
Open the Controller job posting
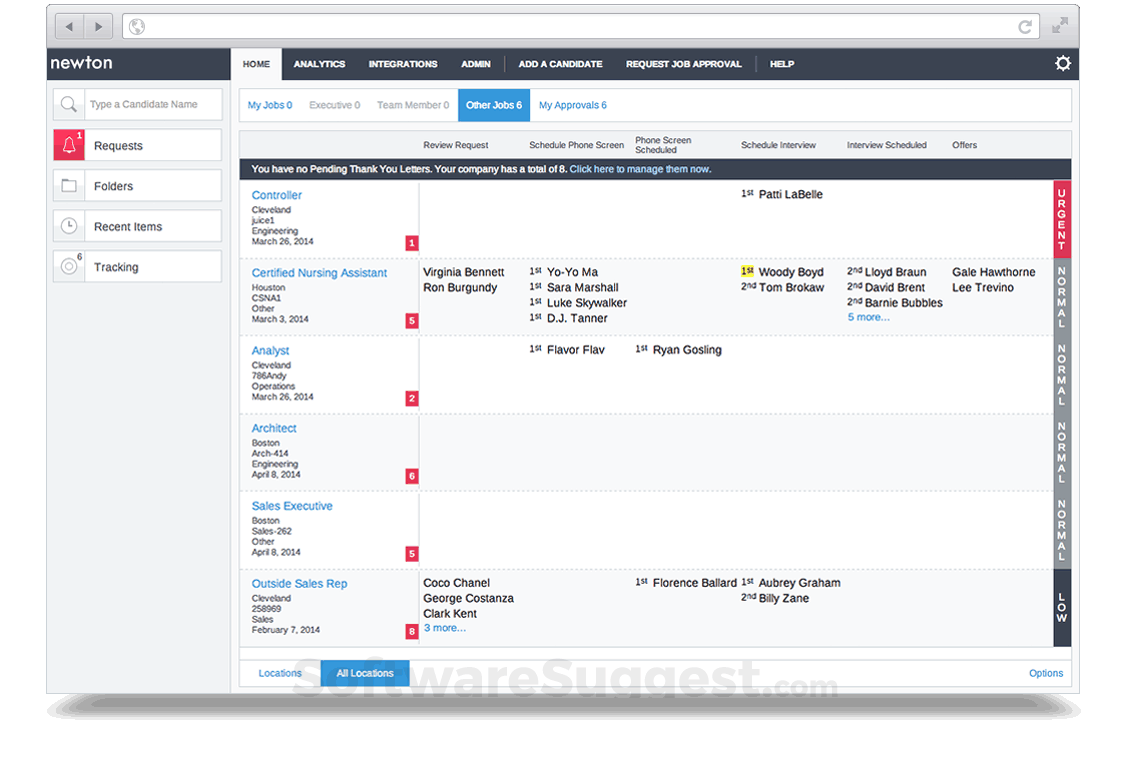click(x=276, y=195)
